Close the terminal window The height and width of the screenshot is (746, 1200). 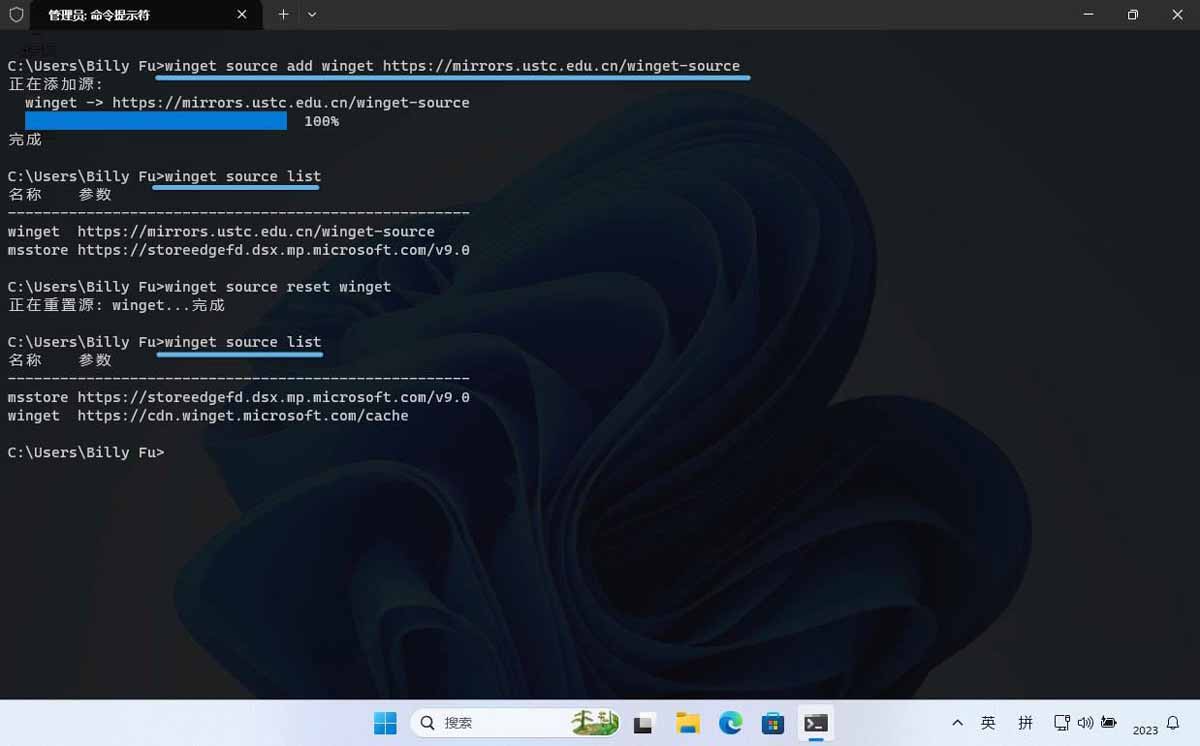point(1177,15)
